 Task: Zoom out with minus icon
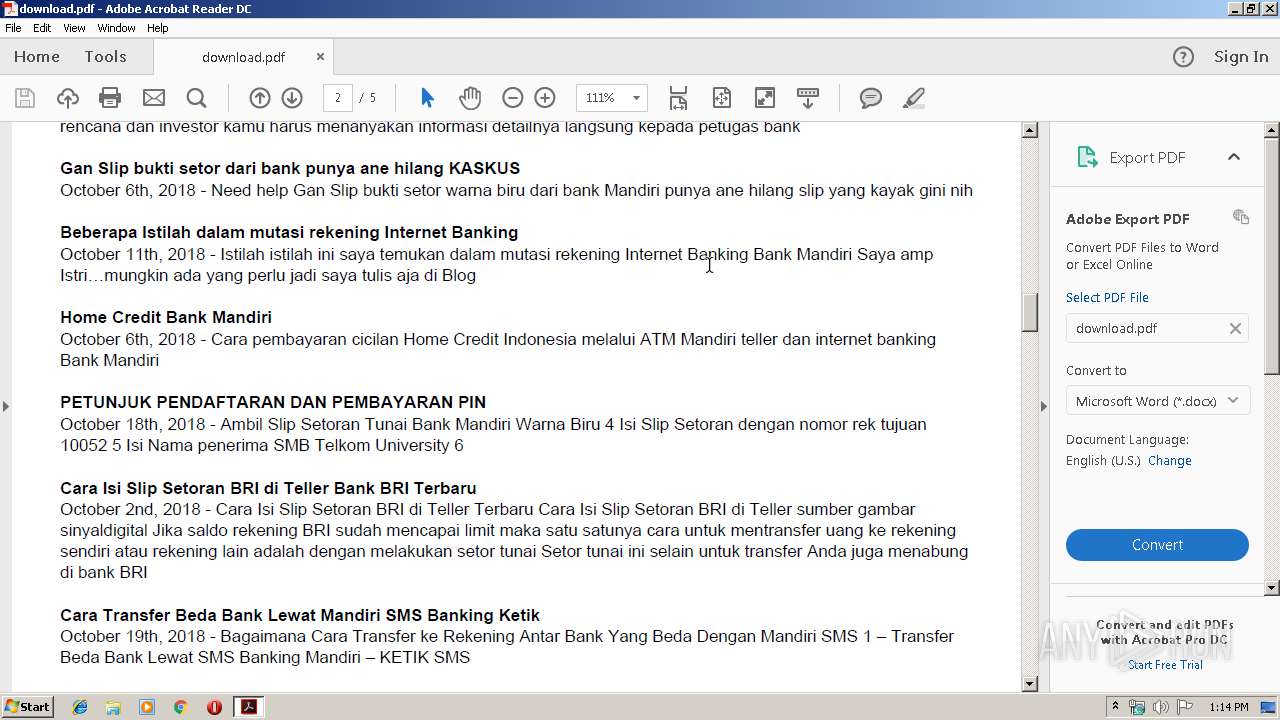point(512,98)
